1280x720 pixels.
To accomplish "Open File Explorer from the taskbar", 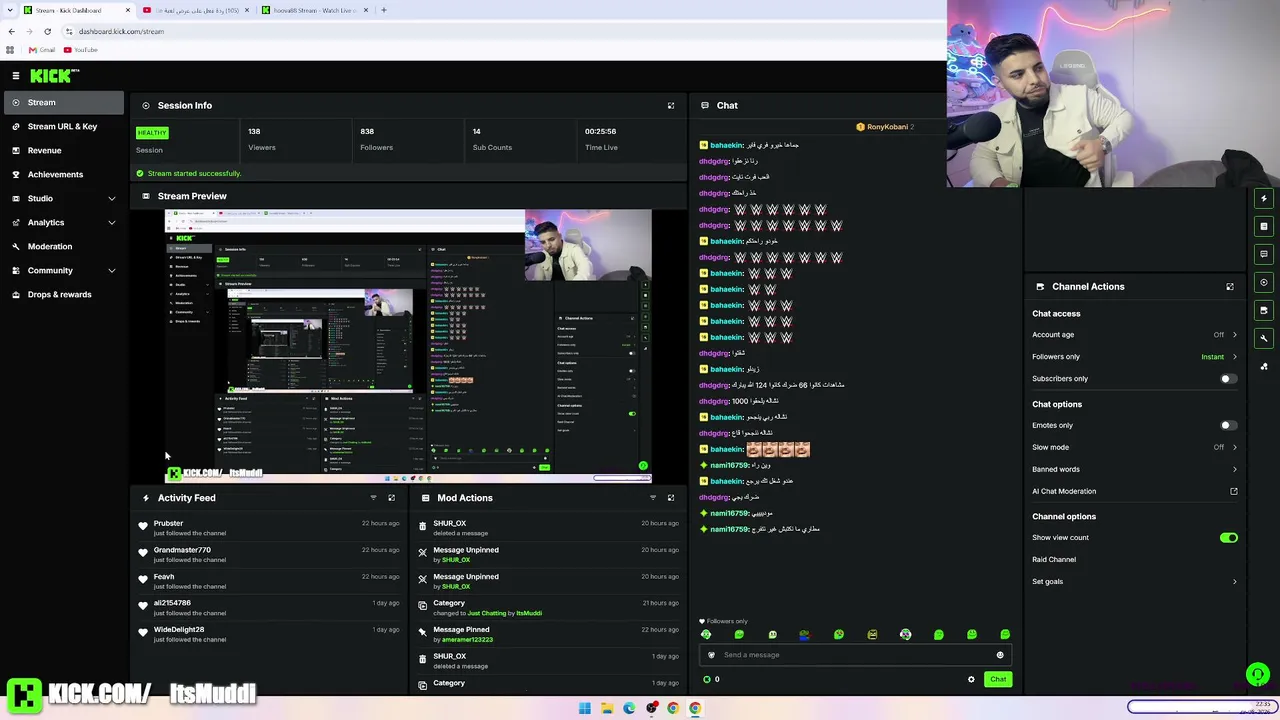I will point(607,709).
